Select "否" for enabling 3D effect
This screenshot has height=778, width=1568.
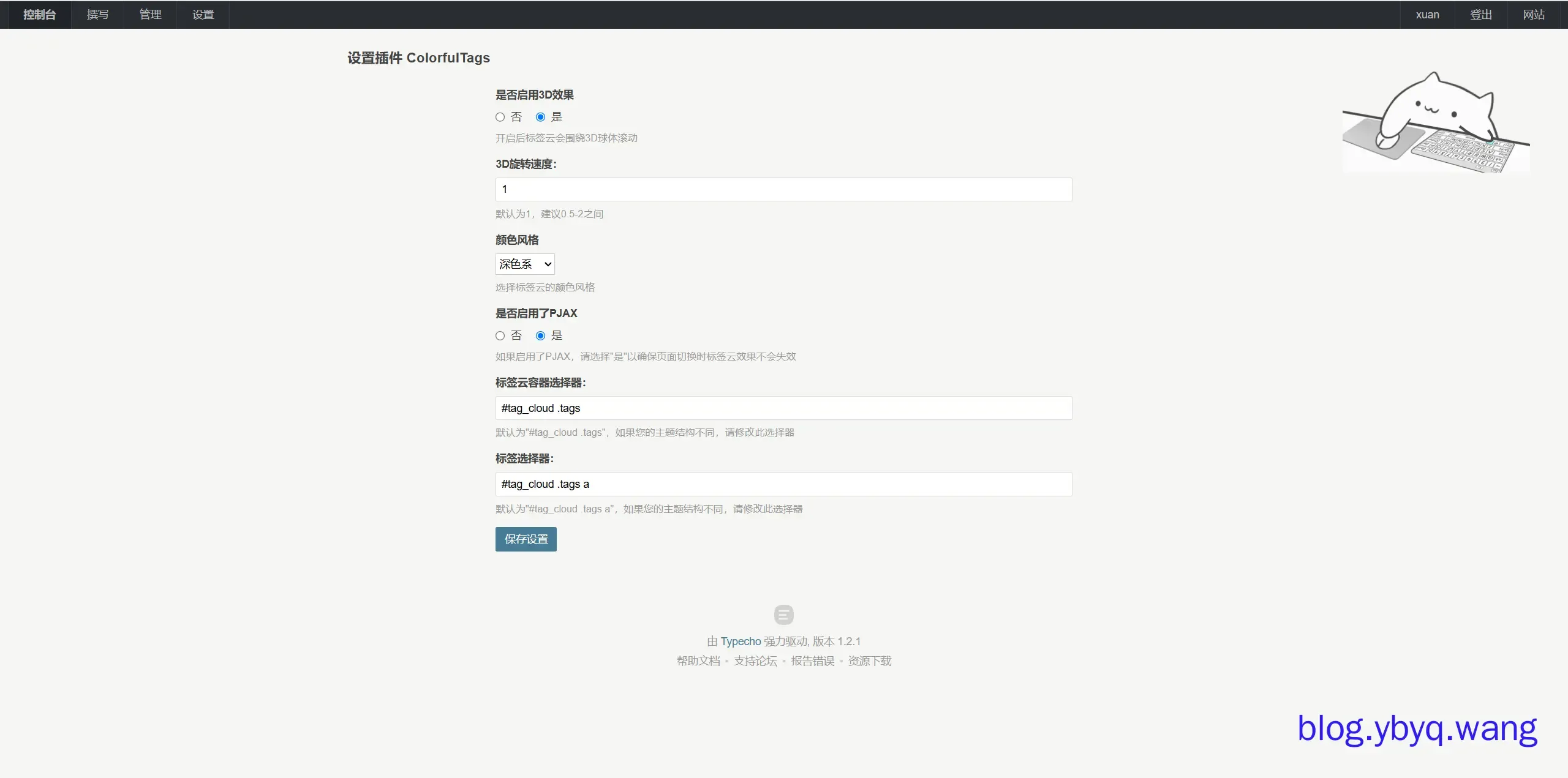tap(500, 117)
